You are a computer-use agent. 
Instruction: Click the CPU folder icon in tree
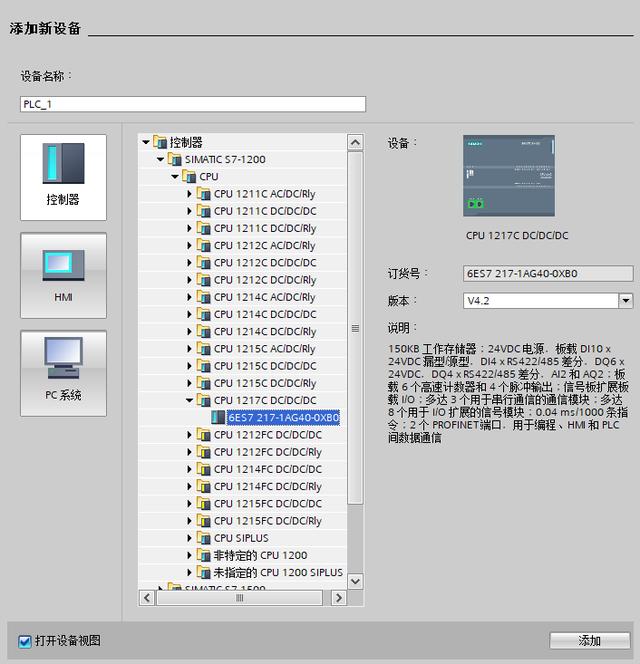tap(189, 177)
